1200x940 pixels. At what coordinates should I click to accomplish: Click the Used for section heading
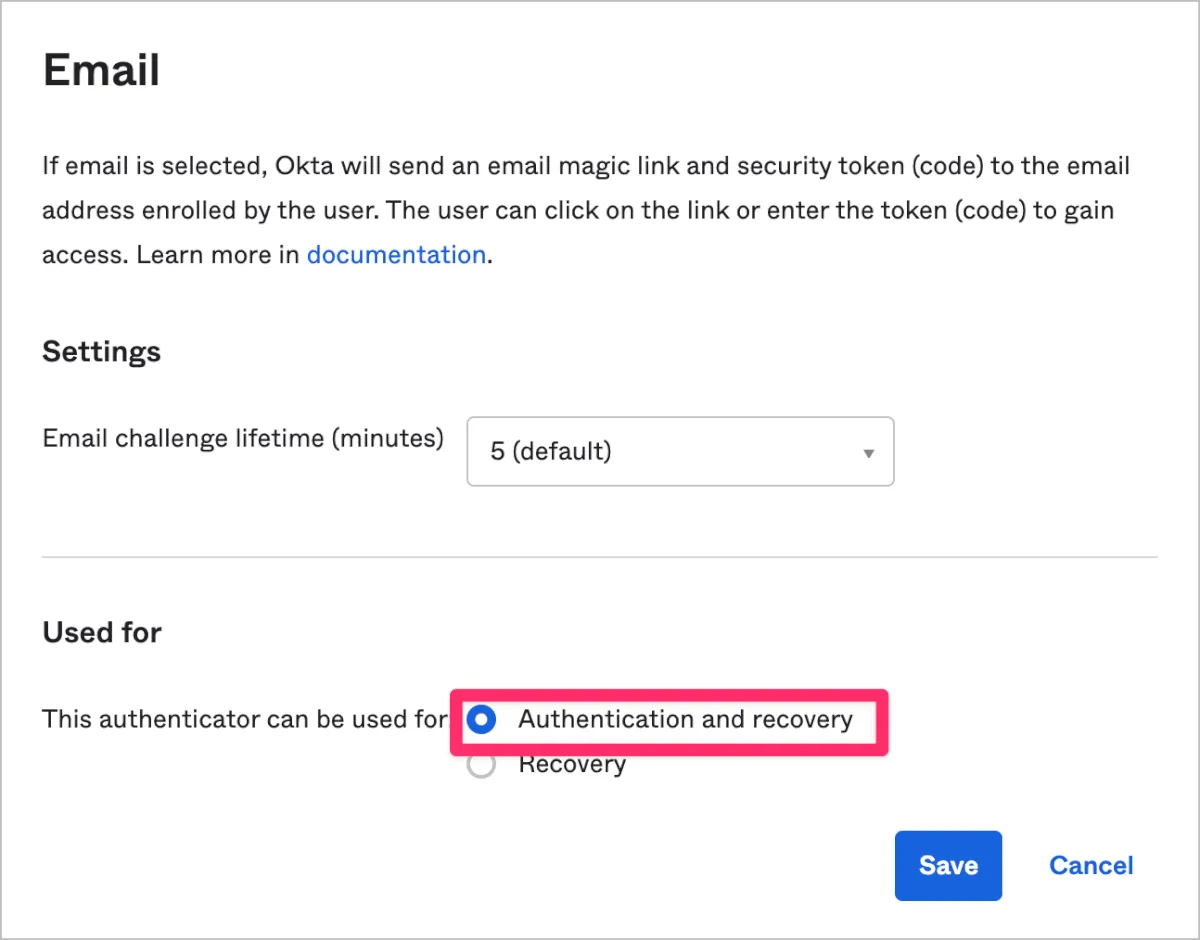(102, 633)
